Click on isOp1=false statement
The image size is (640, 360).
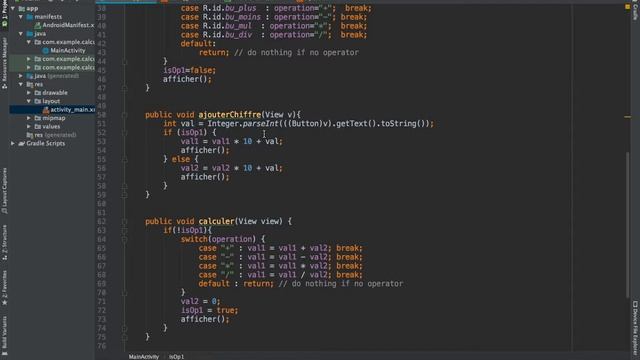pyautogui.click(x=189, y=70)
